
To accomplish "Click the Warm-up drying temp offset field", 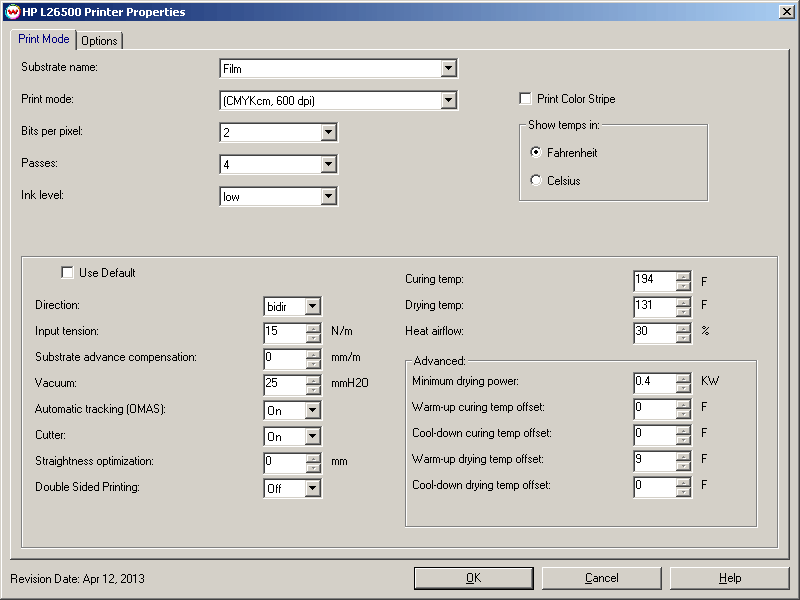I will (655, 460).
